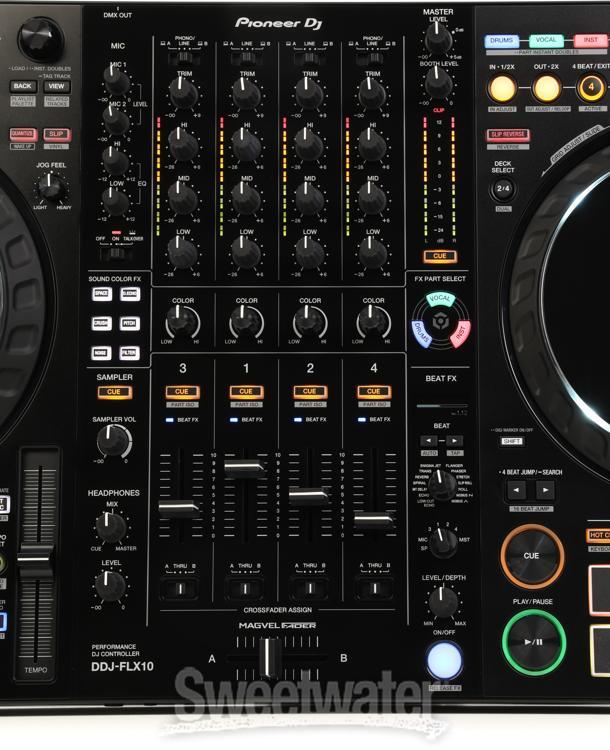Tap the green PLAY/PAUSE button
Image resolution: width=610 pixels, height=750 pixels.
pos(534,642)
